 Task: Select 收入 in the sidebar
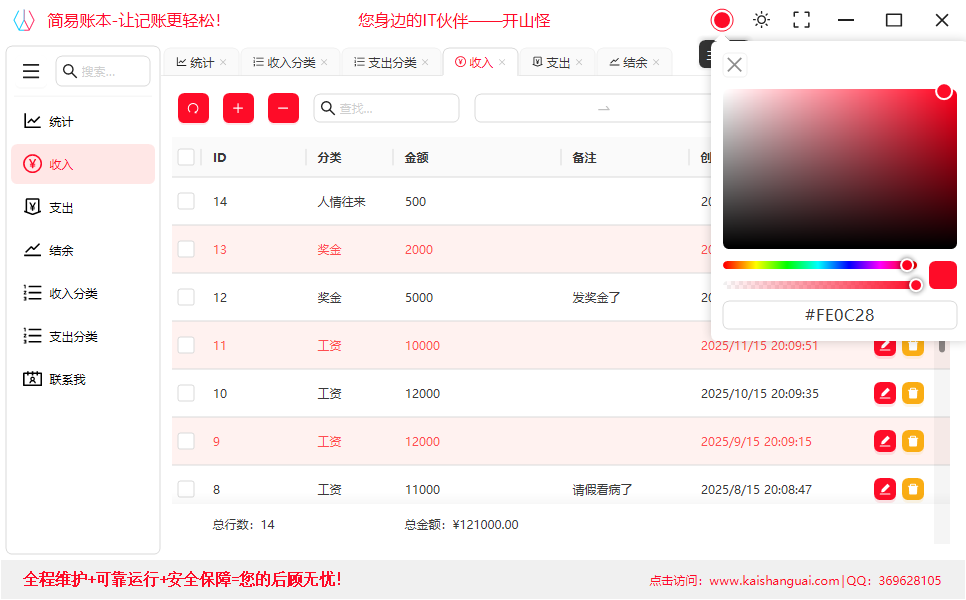tap(83, 164)
